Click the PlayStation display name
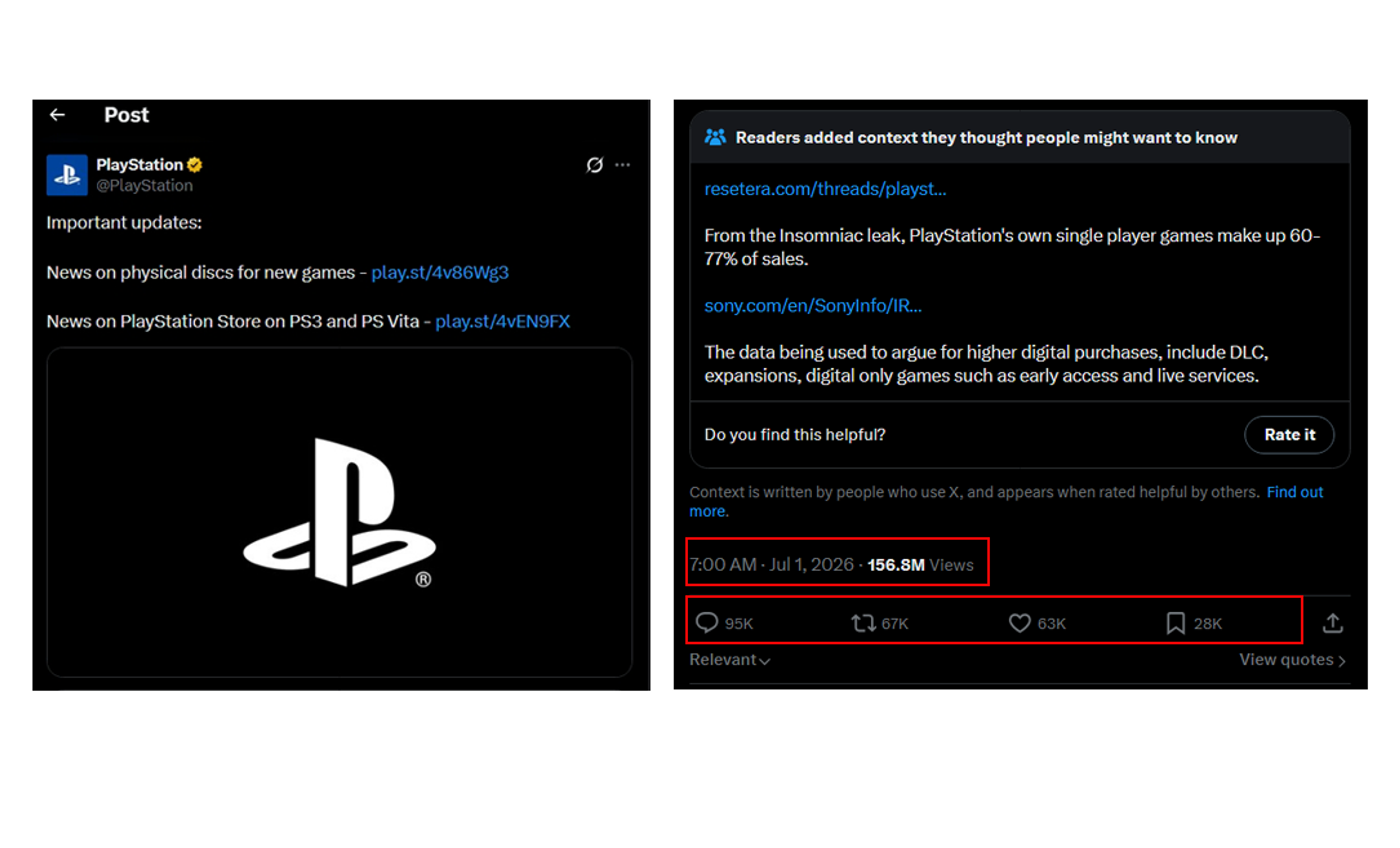Viewport: 1400px width, 848px height. coord(139,165)
